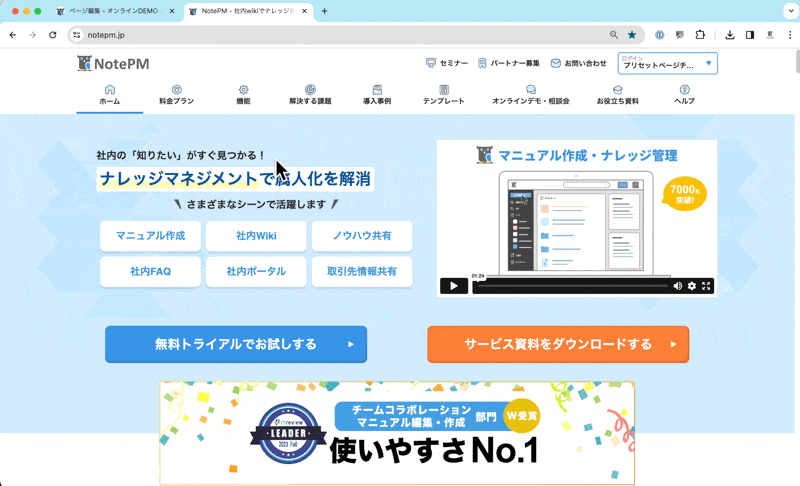Click the お問い合わせ link
800x486 pixels.
pos(579,63)
